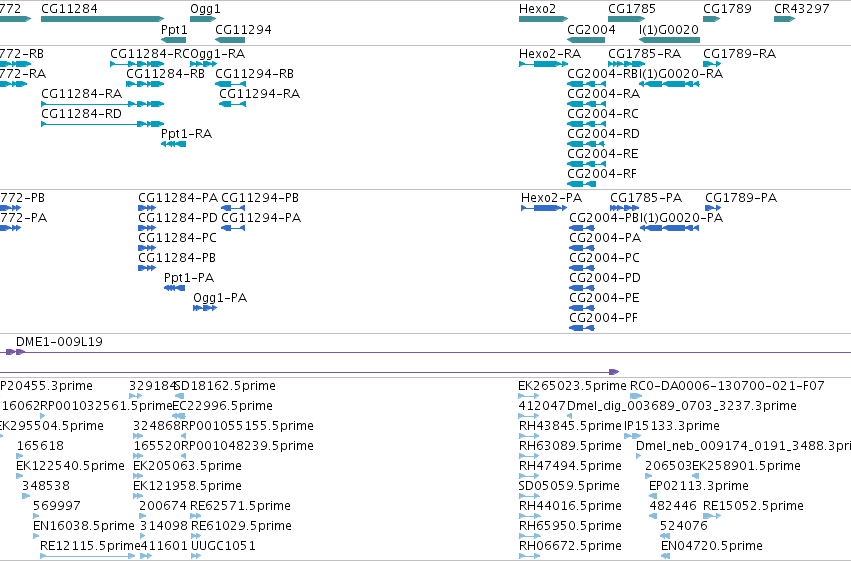Select protein CG11284-PD
Viewport: 851px width, 561px height.
click(178, 218)
